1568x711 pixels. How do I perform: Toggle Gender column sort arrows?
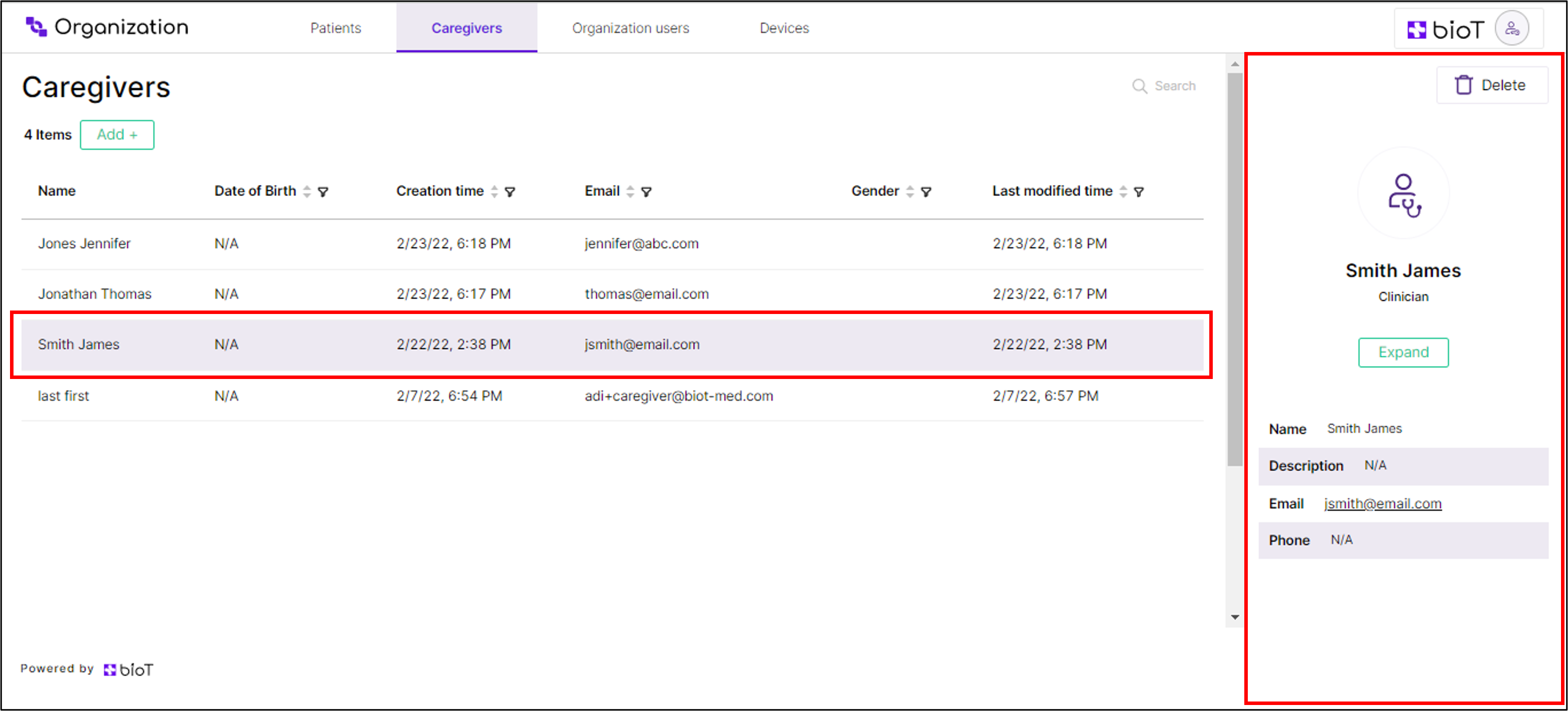pos(910,191)
